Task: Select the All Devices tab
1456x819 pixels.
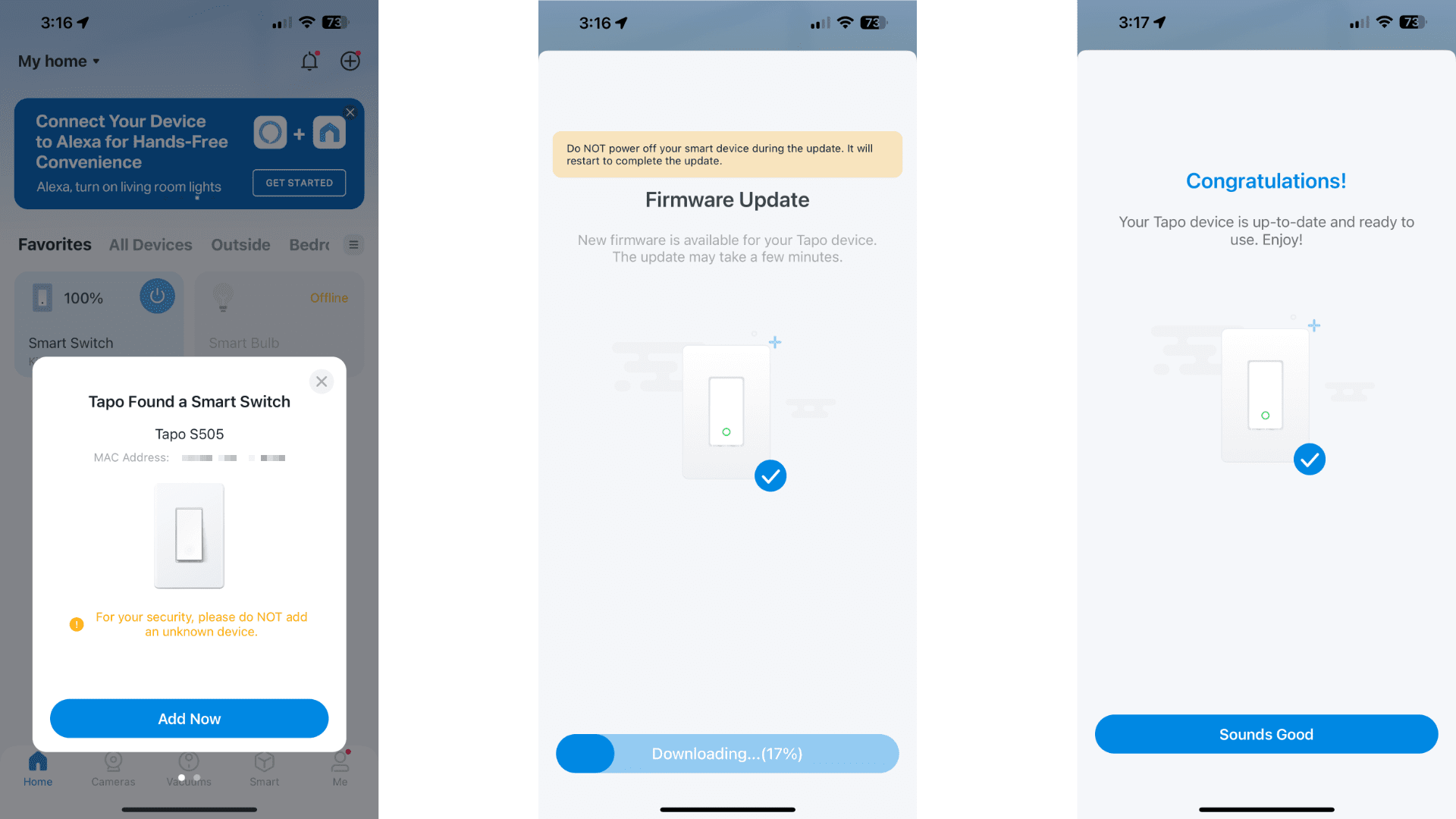Action: tap(150, 244)
